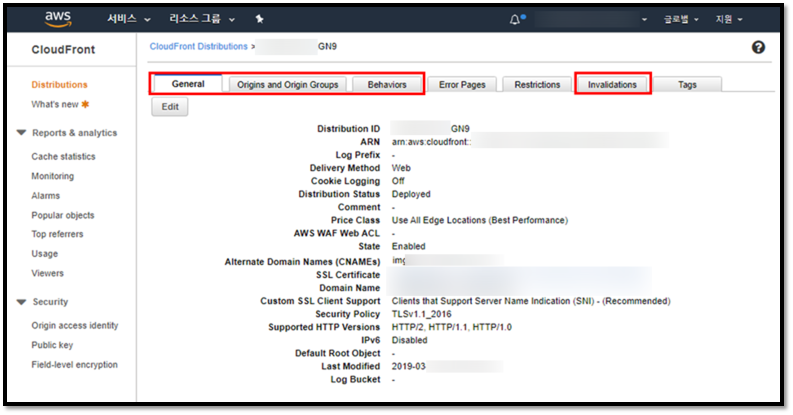Open Public key page
Screen dimensions: 793x415
tap(52, 345)
